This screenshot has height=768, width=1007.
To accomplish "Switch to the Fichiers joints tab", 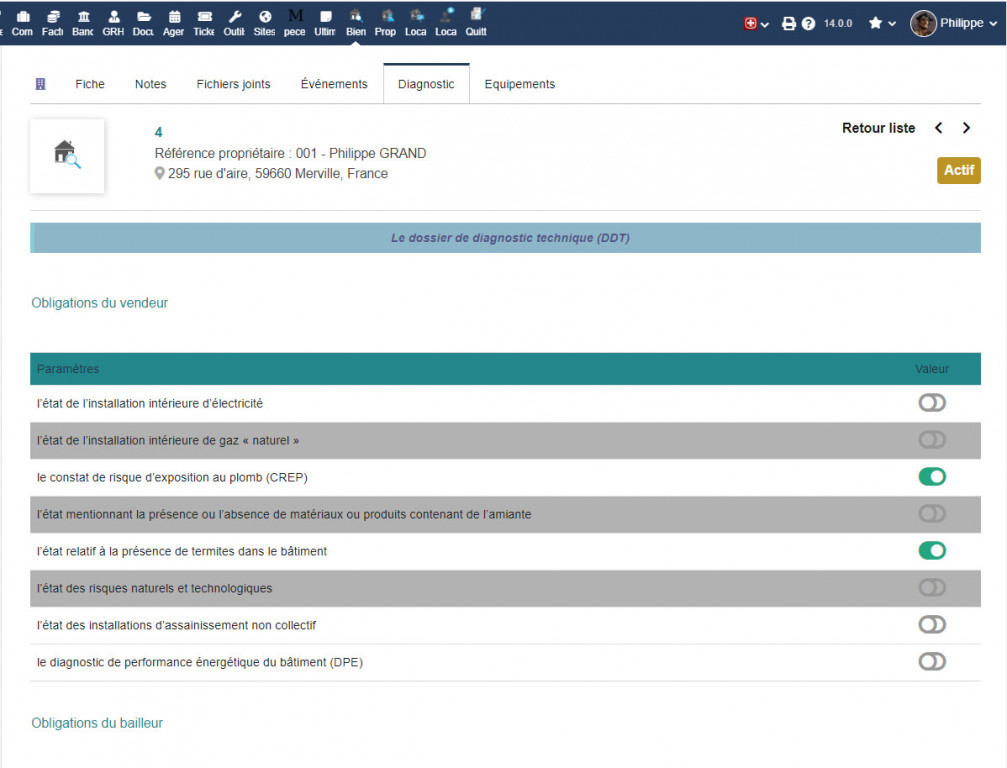I will click(233, 84).
